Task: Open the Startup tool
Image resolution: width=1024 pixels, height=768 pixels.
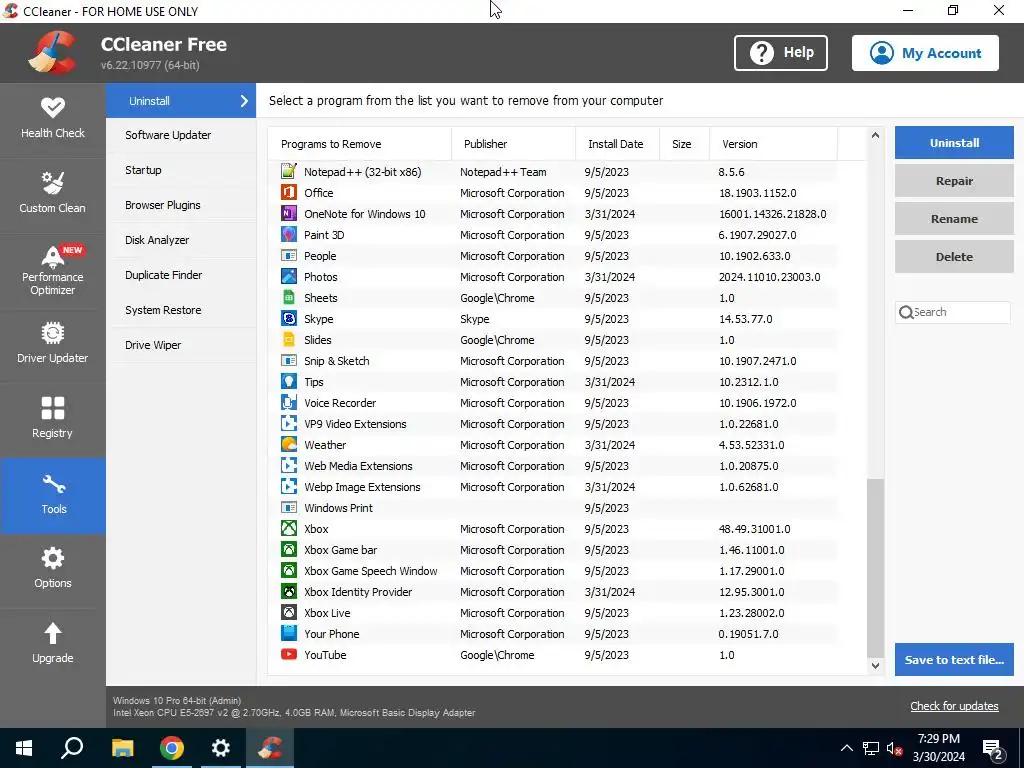Action: pos(181,170)
